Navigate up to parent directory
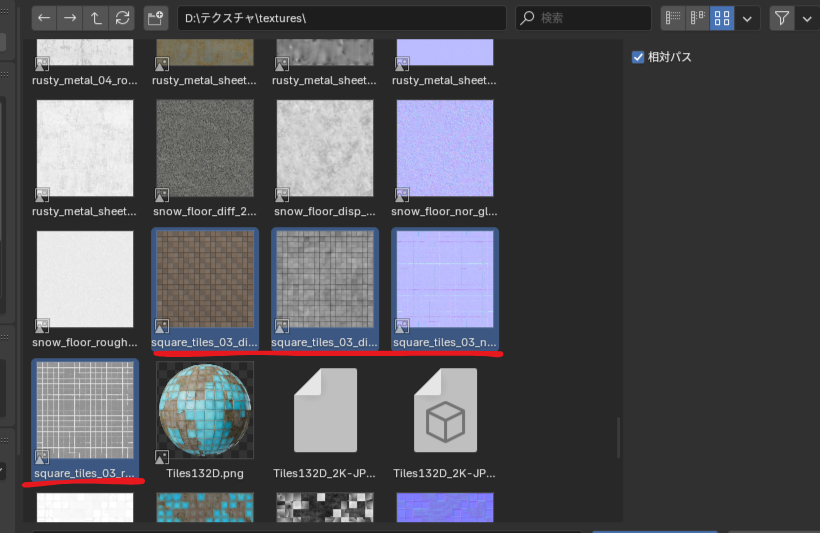The width and height of the screenshot is (820, 533). point(96,18)
